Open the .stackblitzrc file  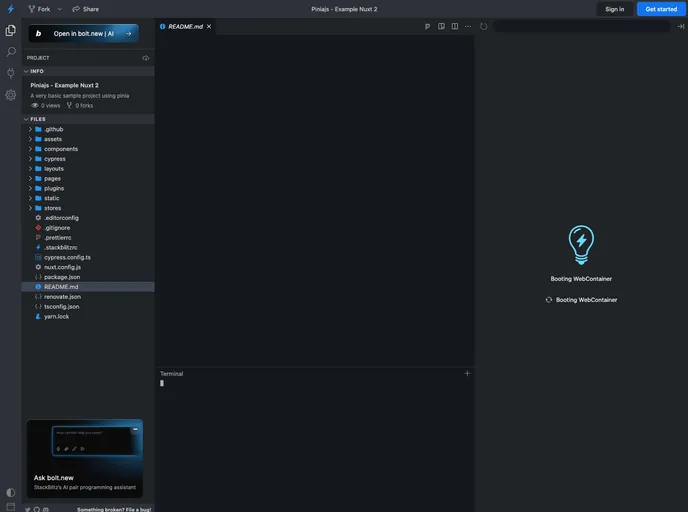pos(88,247)
